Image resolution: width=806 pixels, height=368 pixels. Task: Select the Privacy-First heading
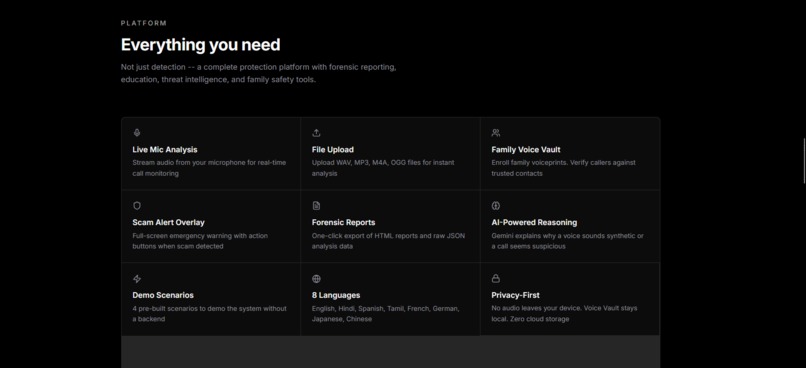516,296
